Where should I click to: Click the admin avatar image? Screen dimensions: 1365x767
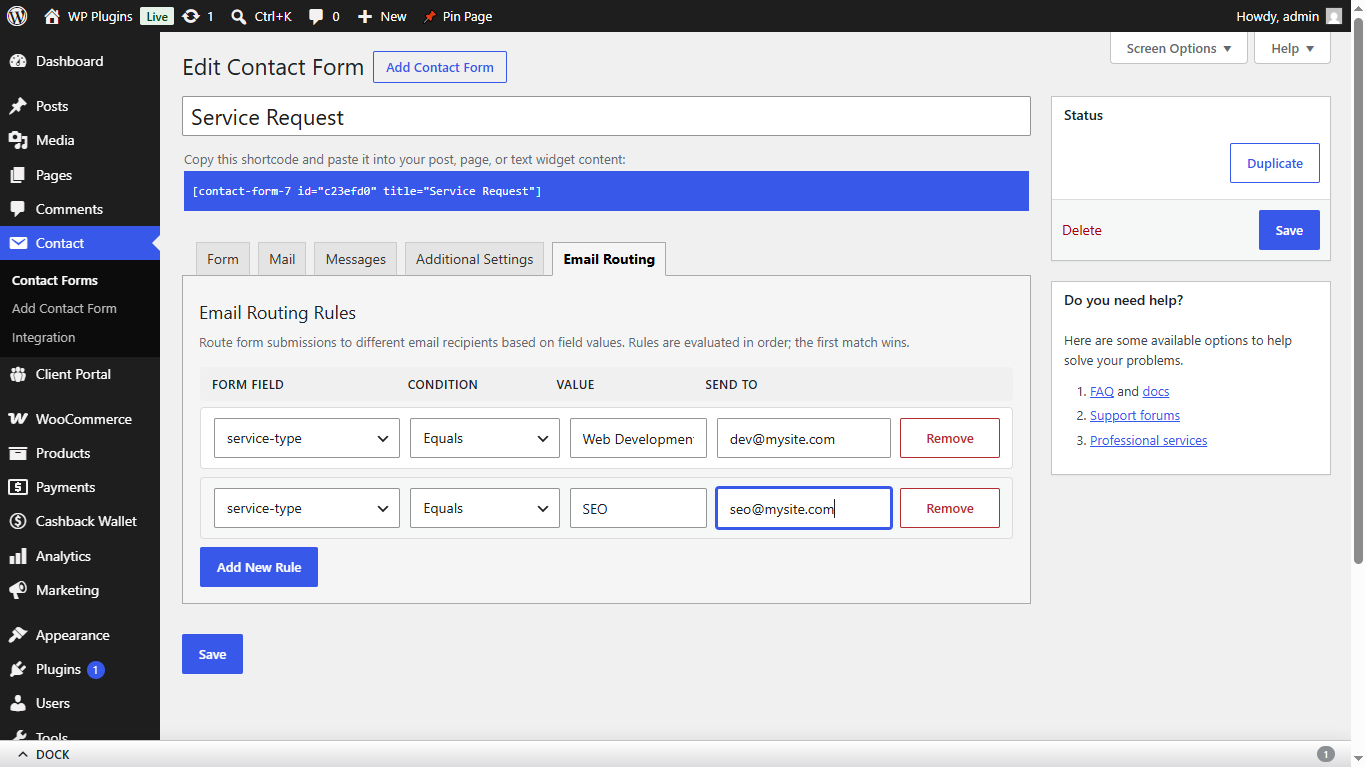click(1334, 16)
